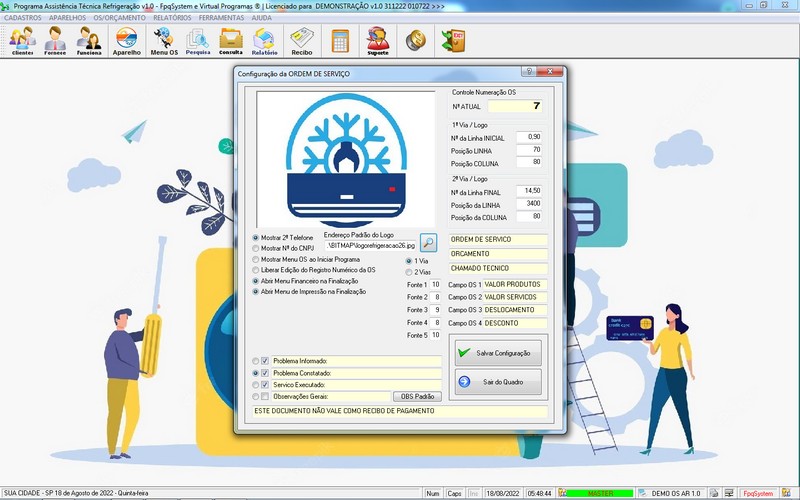Launch the calculator toolbar icon
This screenshot has height=500, width=800.
click(x=341, y=41)
